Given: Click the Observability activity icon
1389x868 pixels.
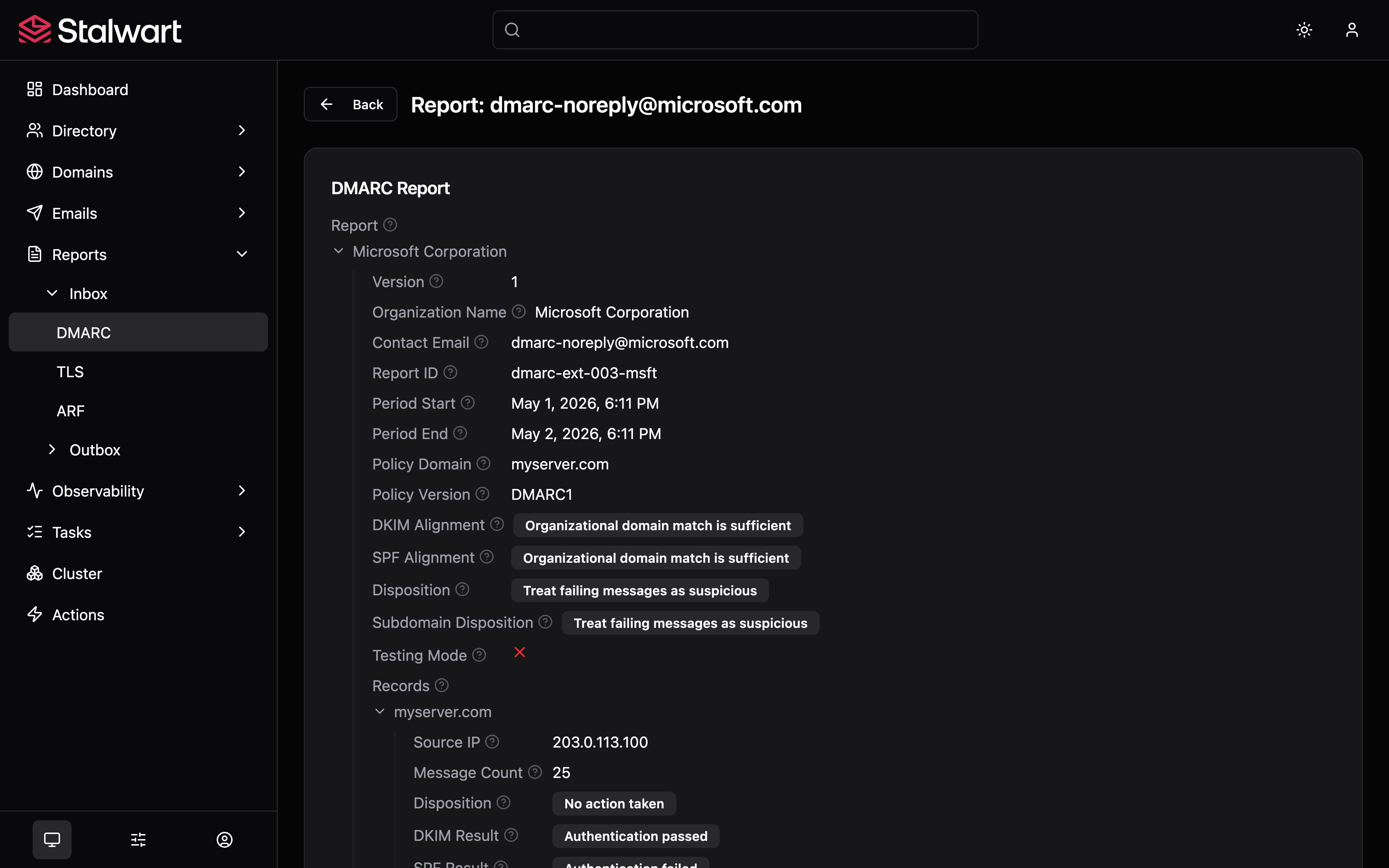Looking at the screenshot, I should coord(34,491).
